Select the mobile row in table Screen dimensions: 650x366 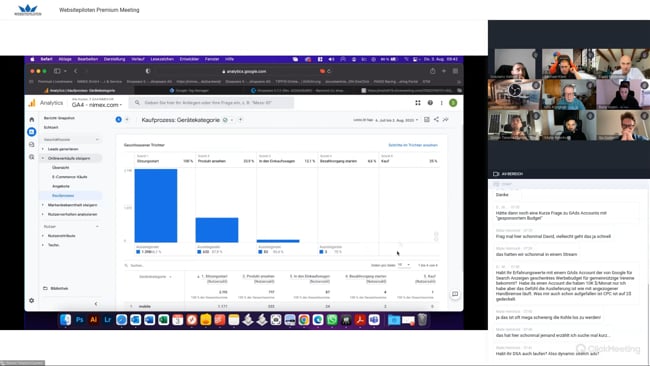(282, 306)
